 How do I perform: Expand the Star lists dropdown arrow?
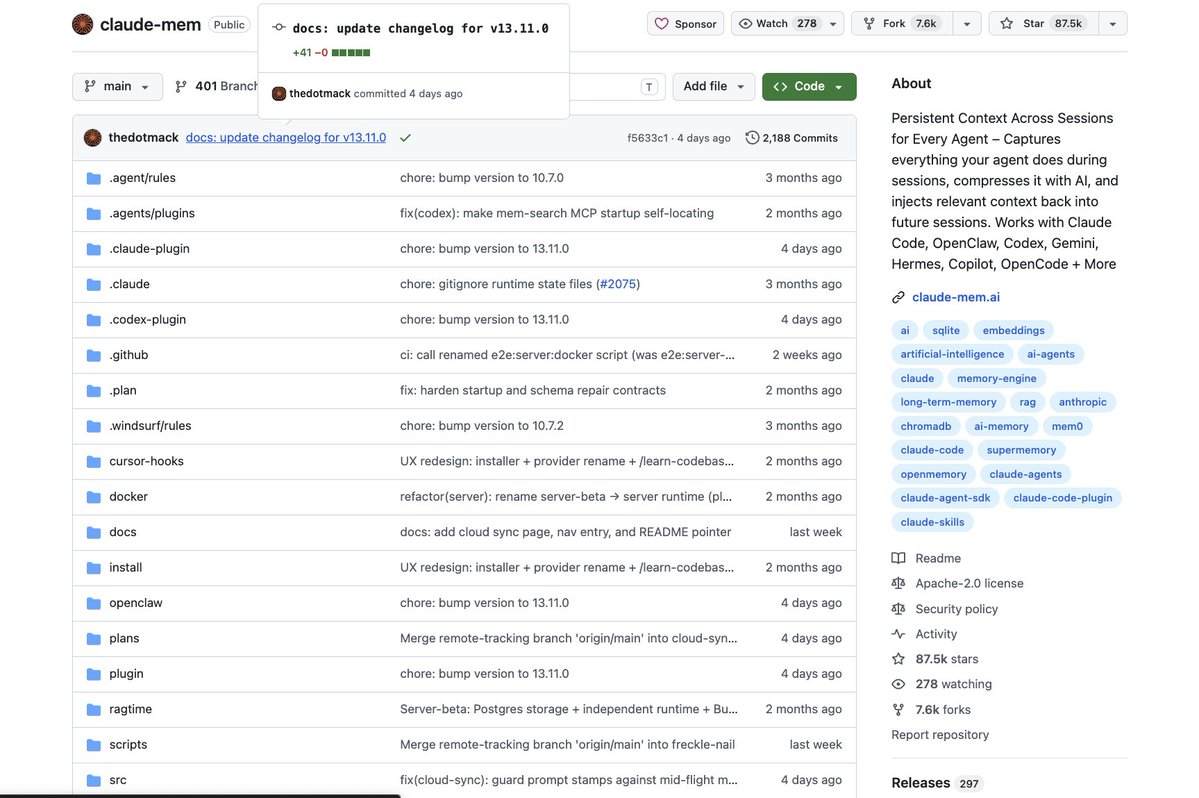pyautogui.click(x=1113, y=24)
